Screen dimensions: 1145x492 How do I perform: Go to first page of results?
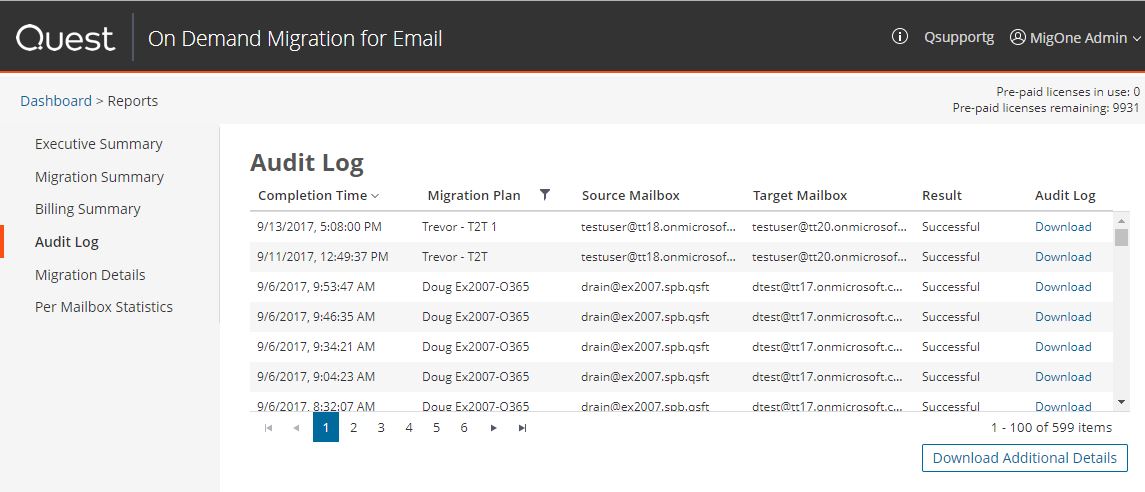coord(268,428)
